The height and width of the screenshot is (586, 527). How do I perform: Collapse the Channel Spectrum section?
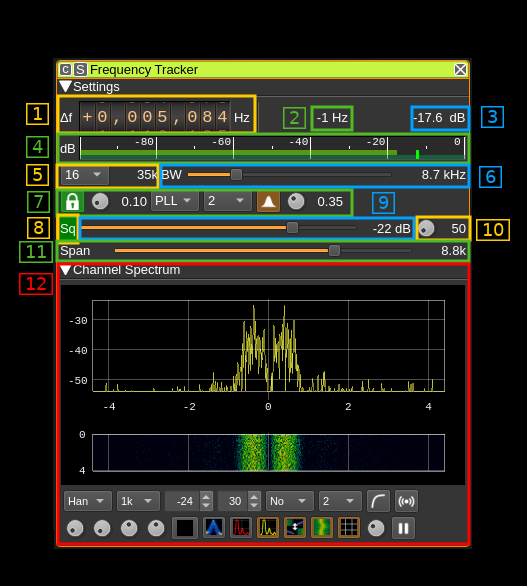pyautogui.click(x=65, y=270)
